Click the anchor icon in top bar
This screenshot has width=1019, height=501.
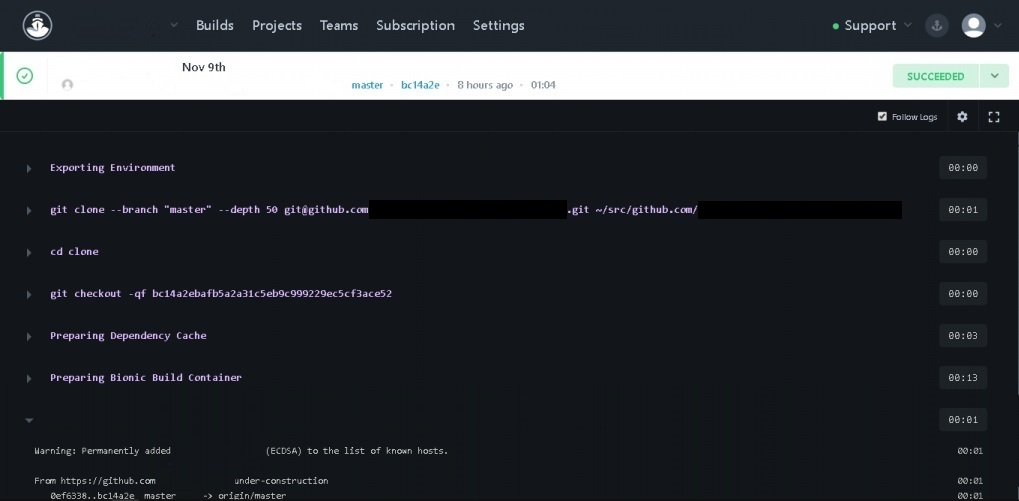(x=937, y=26)
